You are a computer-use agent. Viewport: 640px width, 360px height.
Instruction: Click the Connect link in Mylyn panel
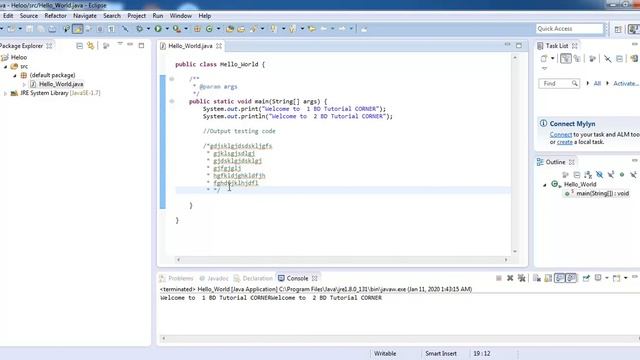[x=560, y=134]
